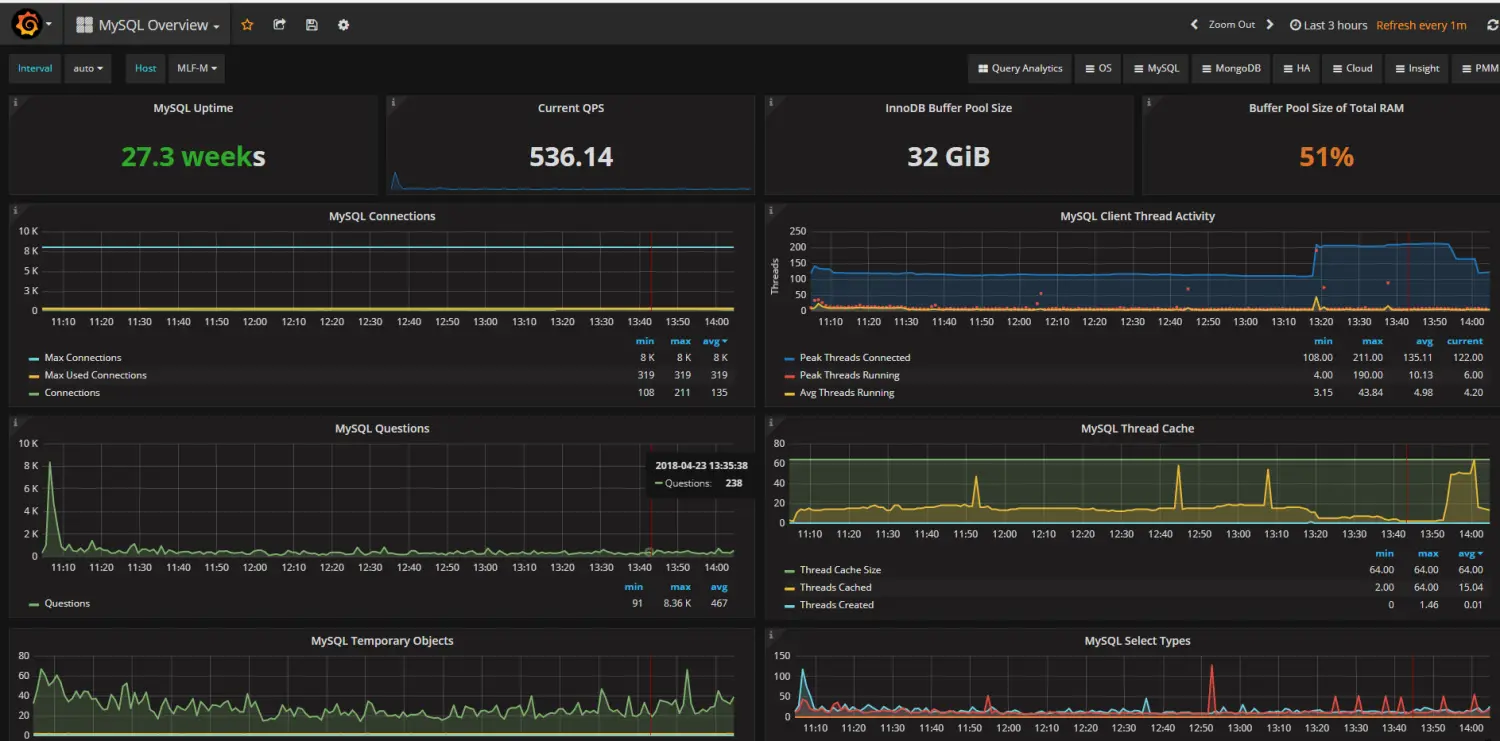The image size is (1500, 741).
Task: Open the MySQL Thread Cache panel title menu
Action: pos(1137,428)
